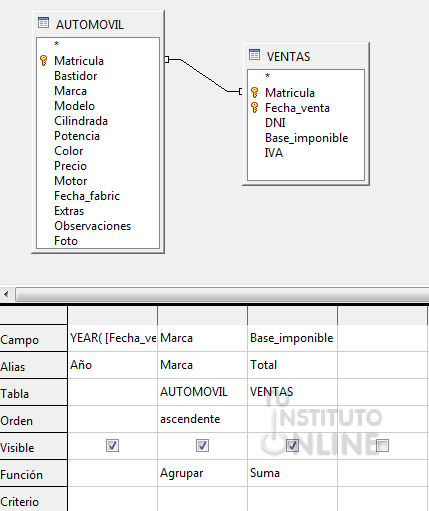Screen dimensions: 429x511
Task: Click the AUTOMOVIL table icon
Action: (44, 23)
